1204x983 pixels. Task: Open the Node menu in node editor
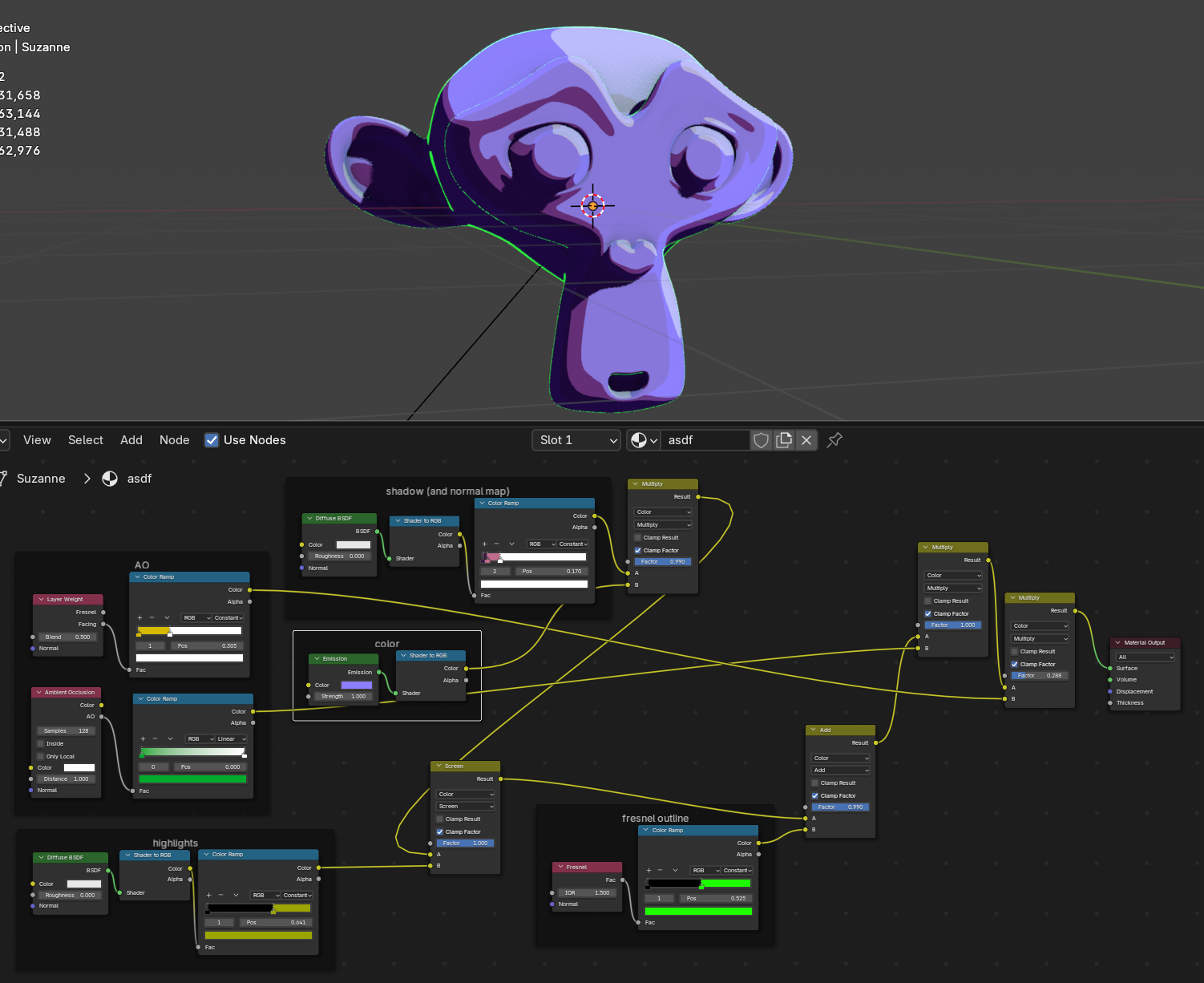175,440
